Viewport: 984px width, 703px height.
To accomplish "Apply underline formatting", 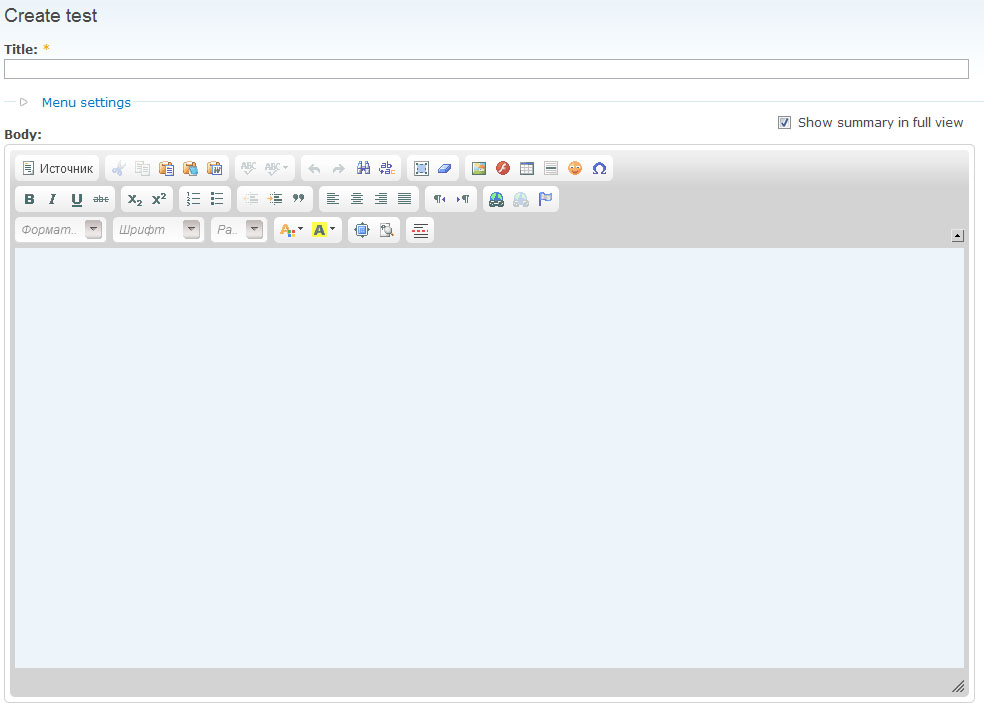I will 77,199.
